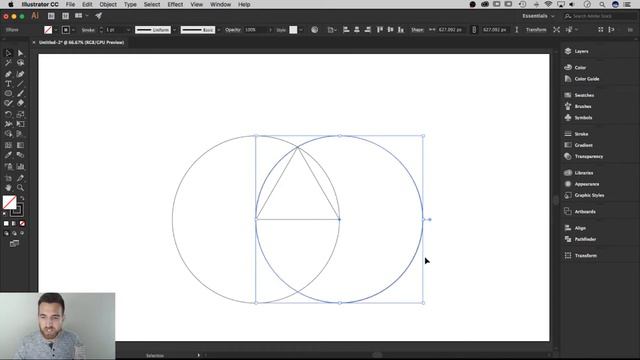Select the Eraser tool
Image resolution: width=640 pixels, height=360 pixels.
pyautogui.click(x=20, y=103)
